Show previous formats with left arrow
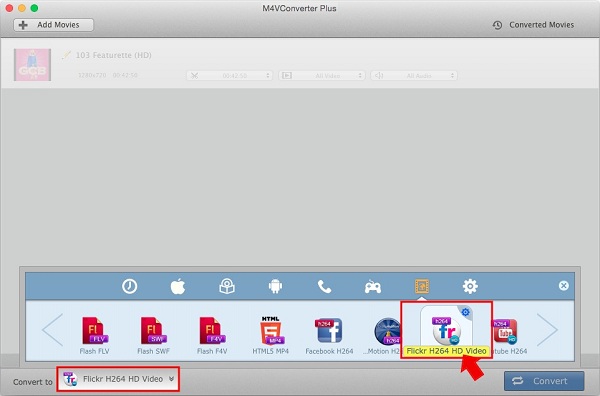 [x=52, y=330]
